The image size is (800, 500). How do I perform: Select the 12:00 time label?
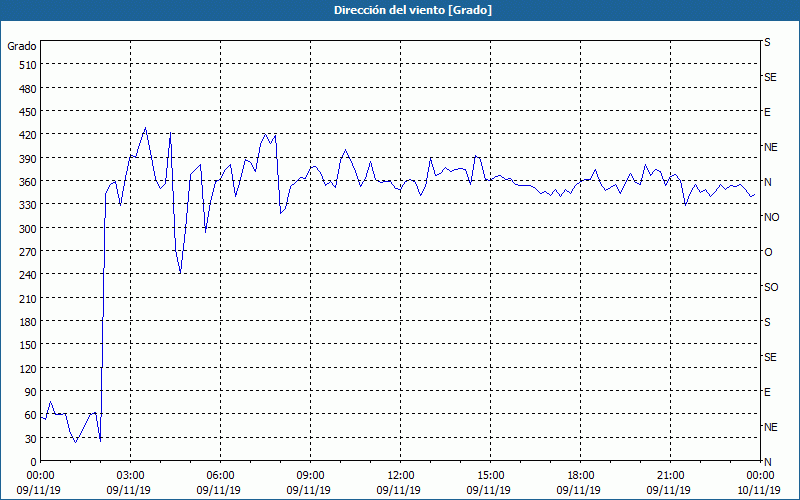400,476
